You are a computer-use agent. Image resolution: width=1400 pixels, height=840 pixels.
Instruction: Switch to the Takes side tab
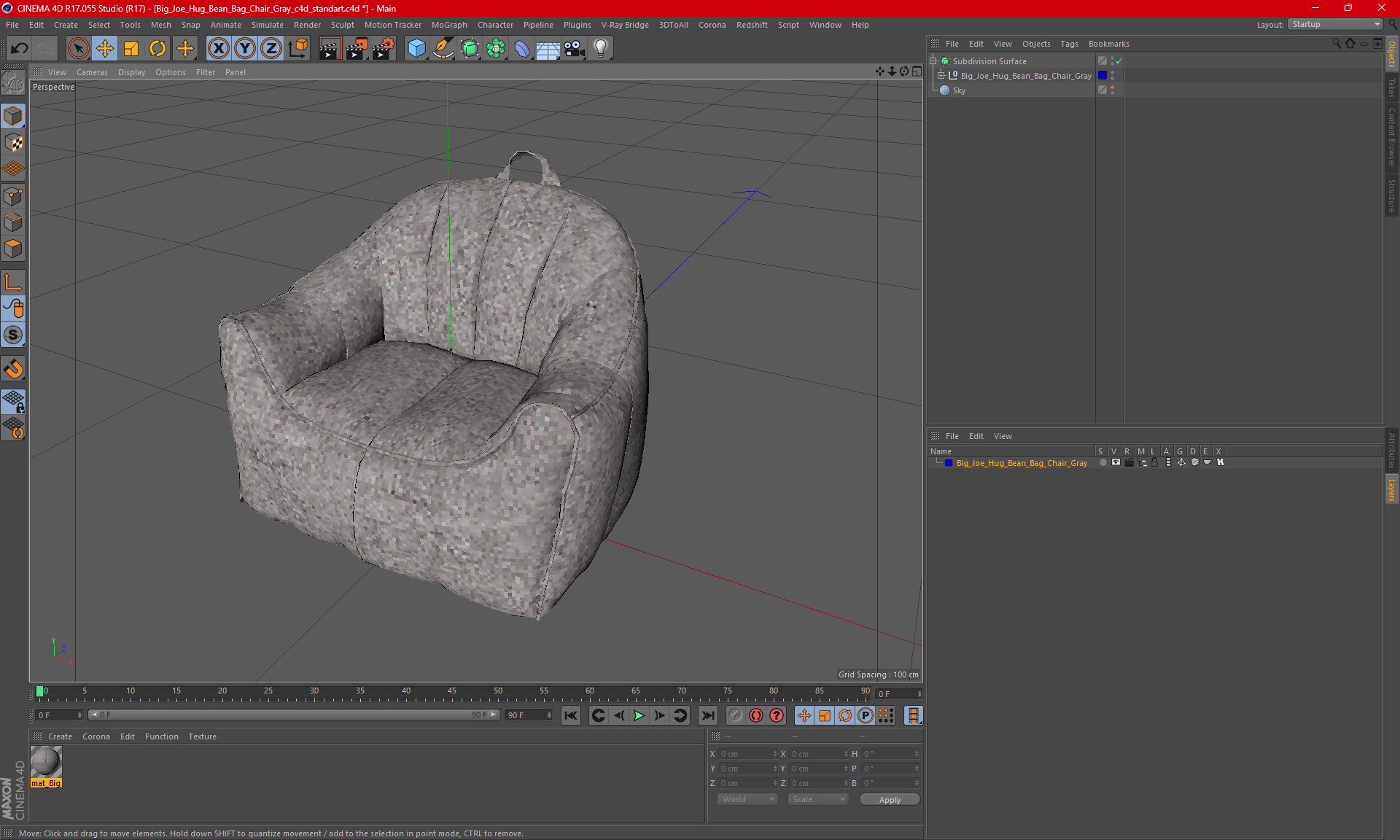point(1391,87)
